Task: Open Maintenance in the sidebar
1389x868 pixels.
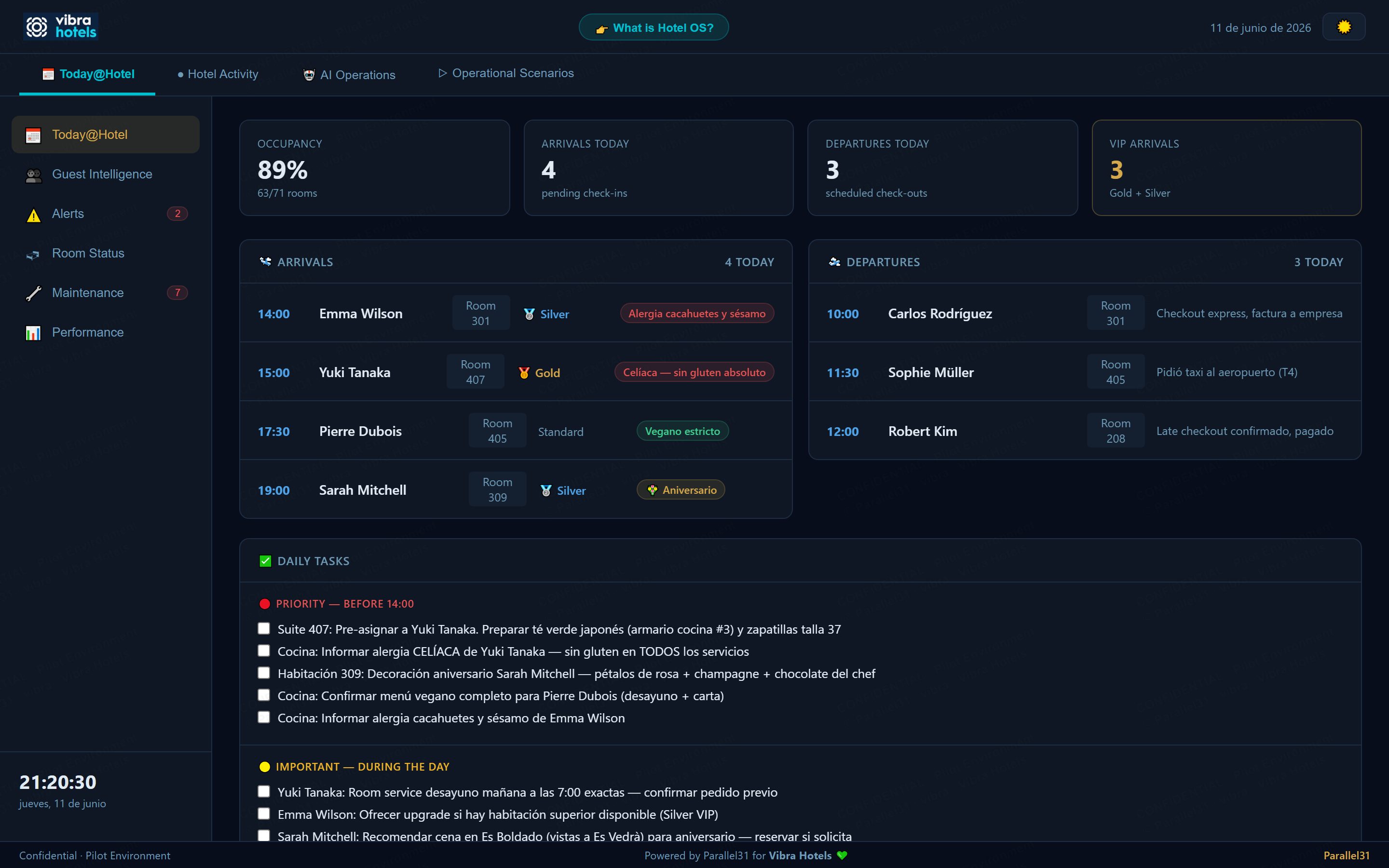Action: click(x=106, y=293)
